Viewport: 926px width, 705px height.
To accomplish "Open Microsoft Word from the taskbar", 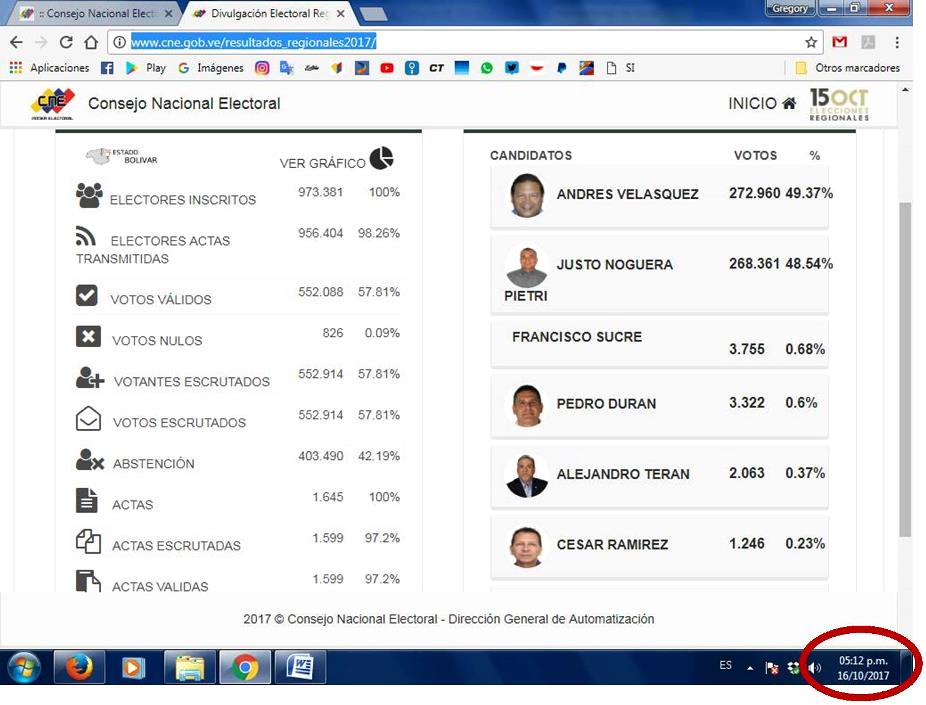I will coord(299,667).
